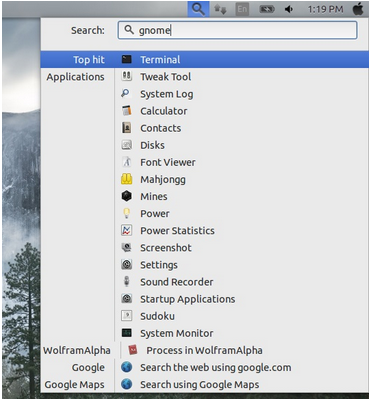Image resolution: width=371 pixels, height=399 pixels.
Task: Click the Mahjongg text label
Action: point(163,180)
